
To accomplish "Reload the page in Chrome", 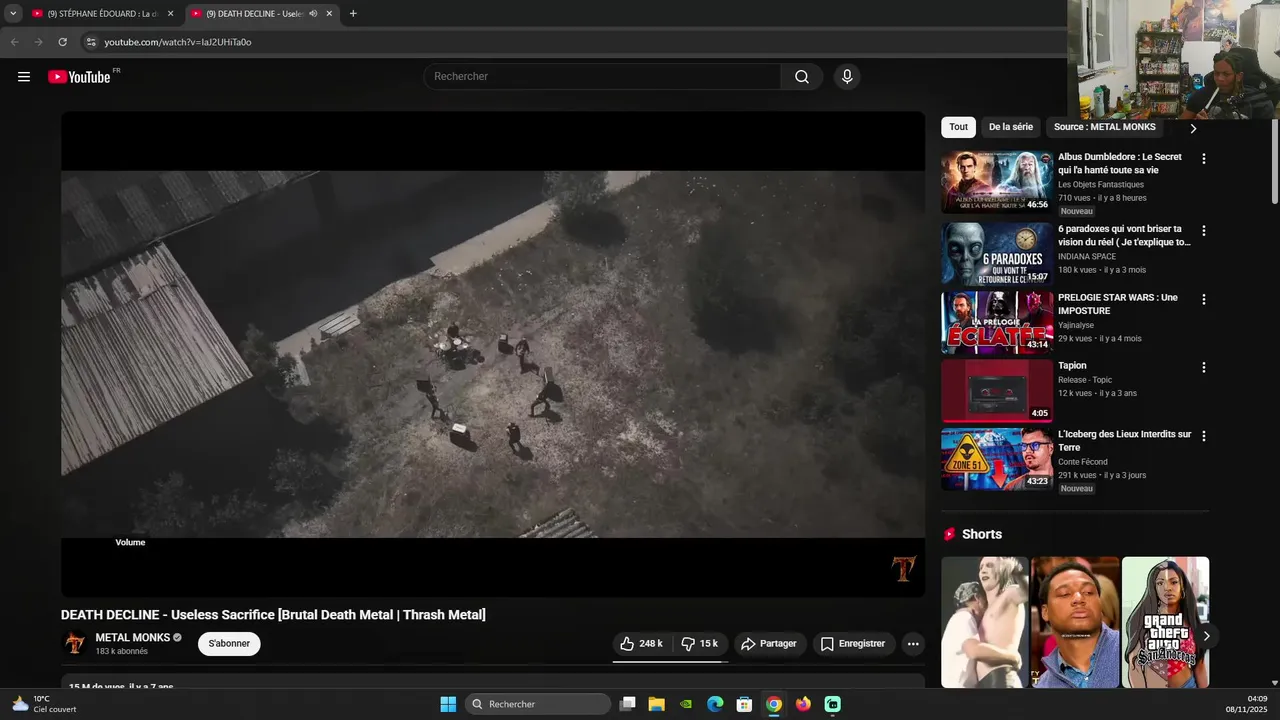I will [62, 42].
